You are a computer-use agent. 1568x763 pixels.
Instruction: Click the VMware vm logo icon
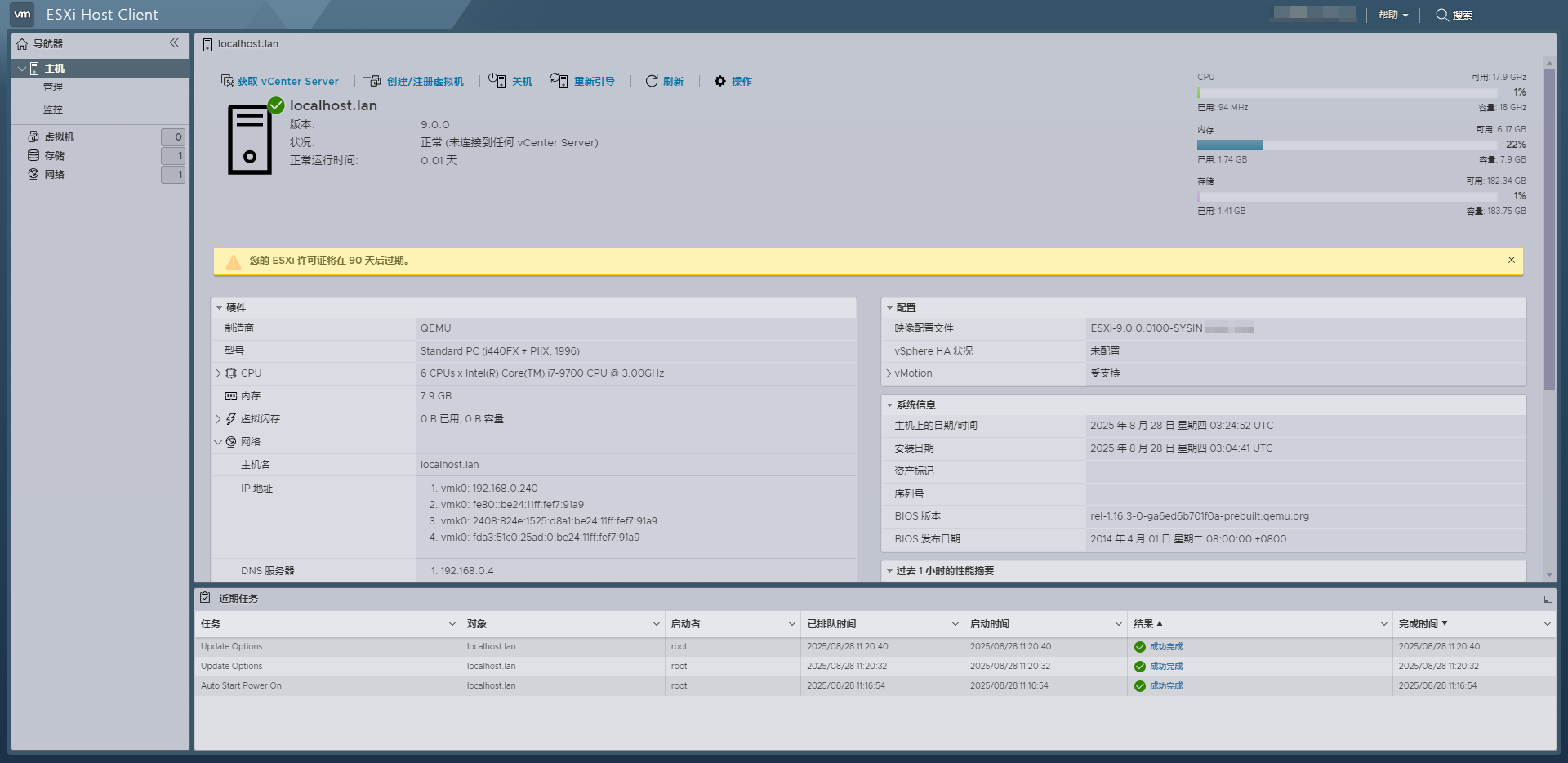(x=22, y=14)
